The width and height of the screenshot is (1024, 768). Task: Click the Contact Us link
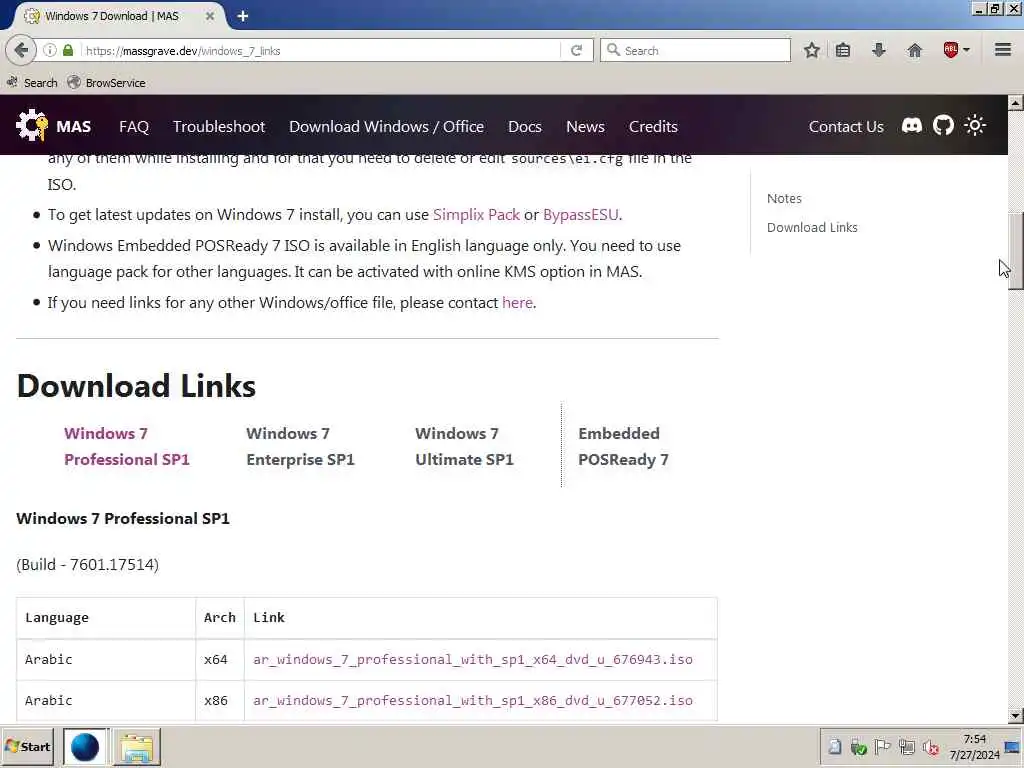pos(846,127)
